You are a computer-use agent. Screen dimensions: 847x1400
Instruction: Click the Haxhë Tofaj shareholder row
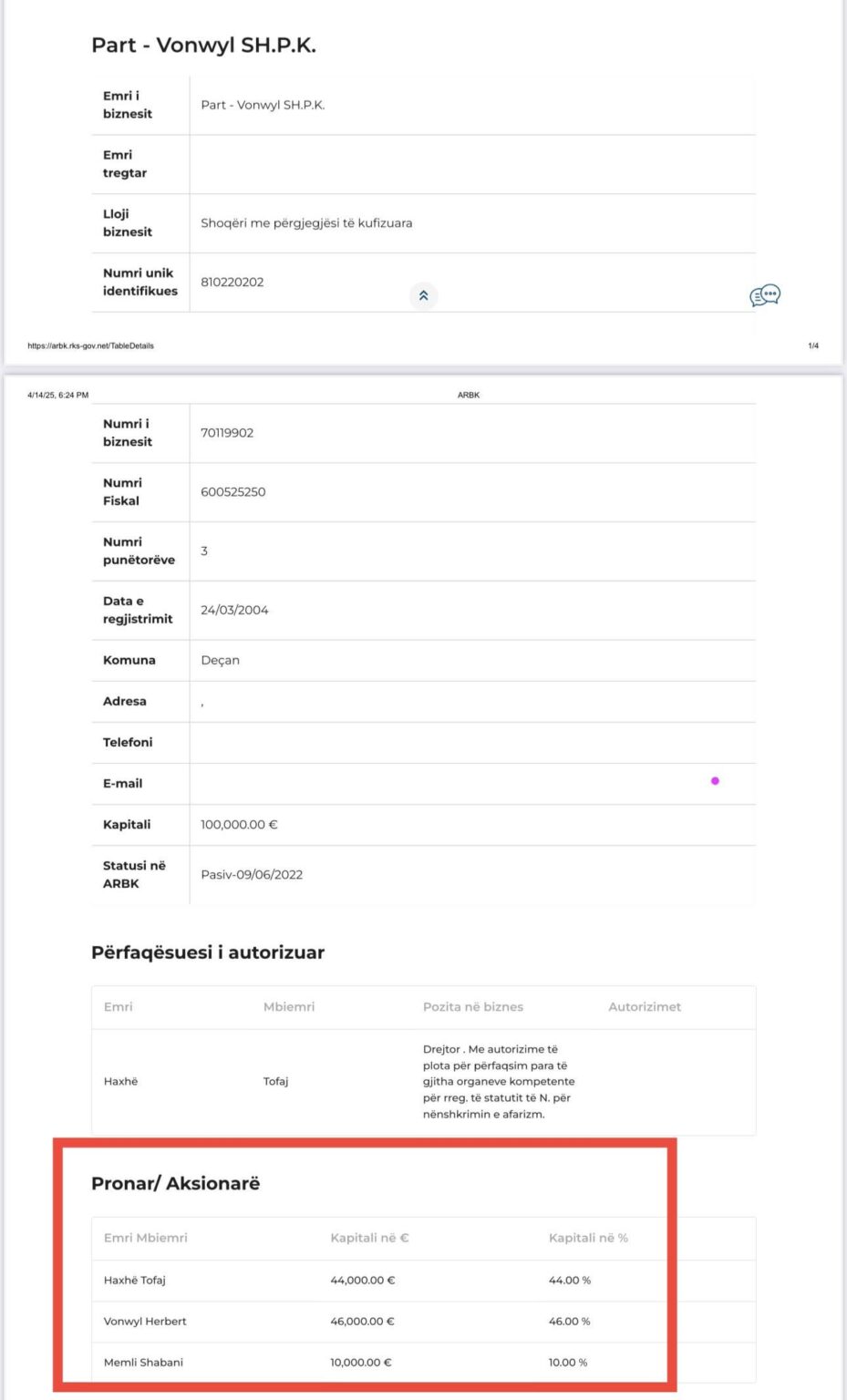pos(424,1281)
